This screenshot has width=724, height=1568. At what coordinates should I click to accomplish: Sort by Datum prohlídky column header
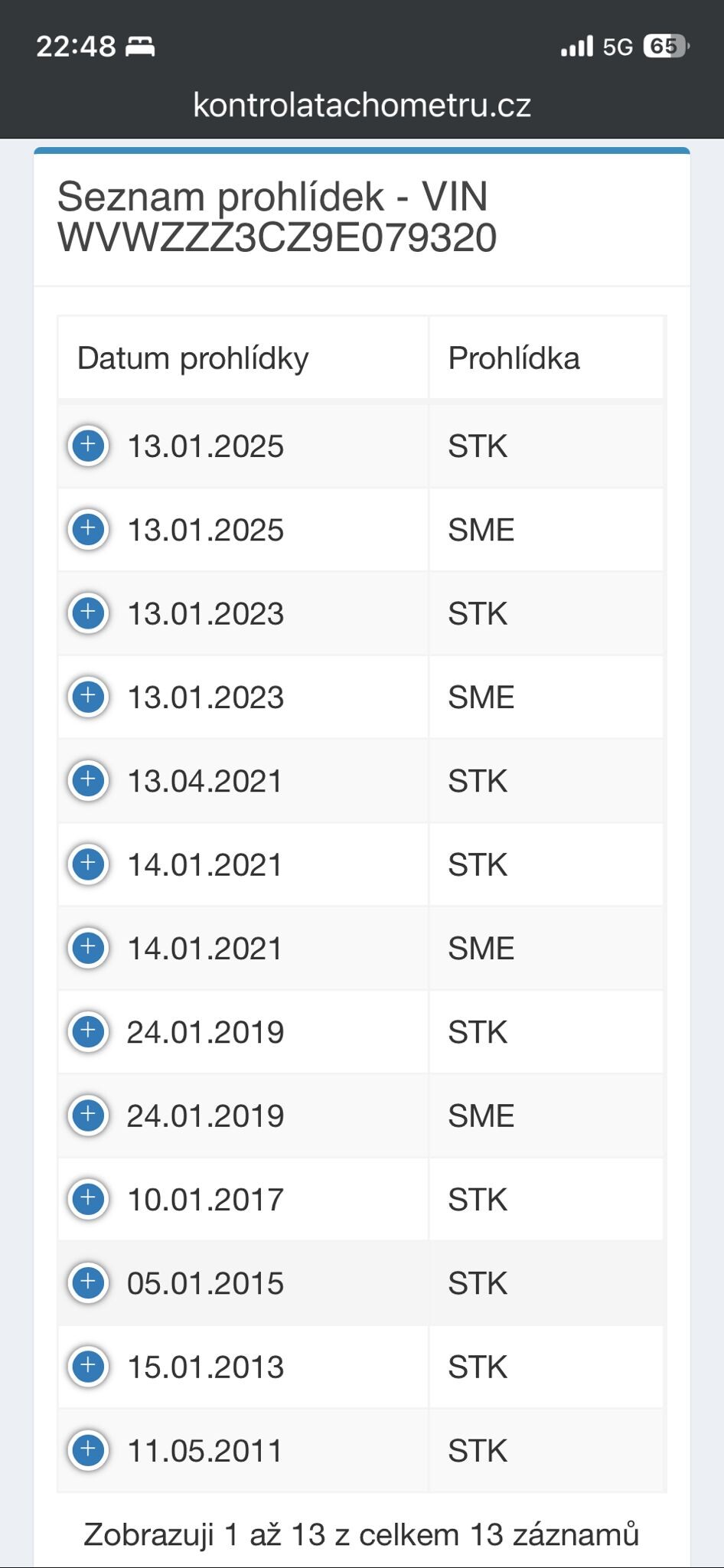[x=193, y=358]
